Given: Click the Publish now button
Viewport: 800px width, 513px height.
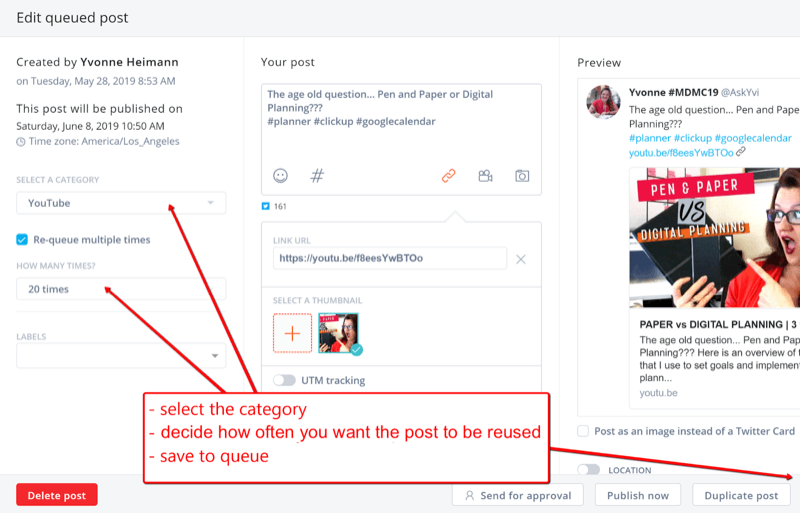Looking at the screenshot, I should click(638, 495).
